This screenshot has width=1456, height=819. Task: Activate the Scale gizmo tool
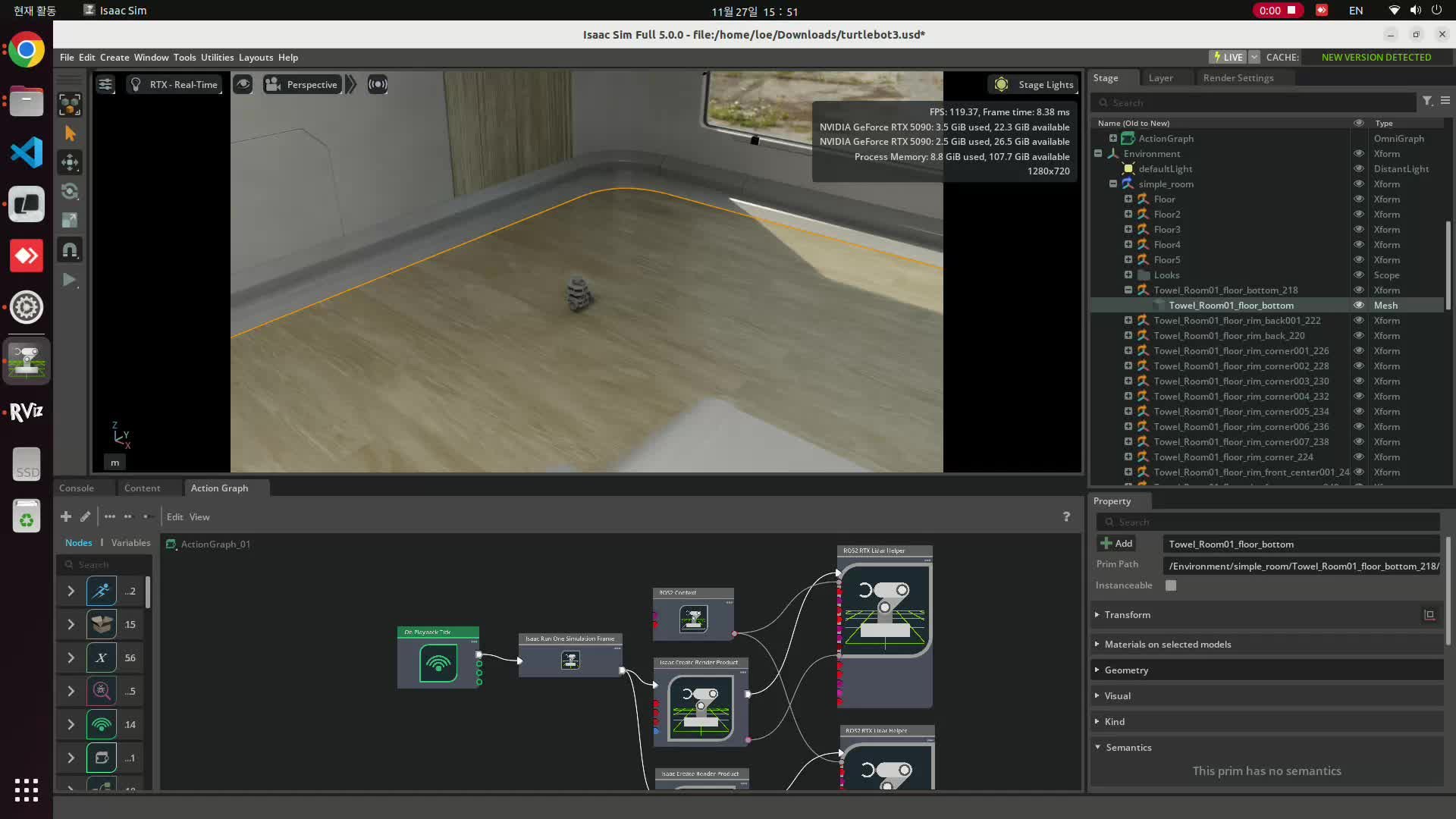70,220
